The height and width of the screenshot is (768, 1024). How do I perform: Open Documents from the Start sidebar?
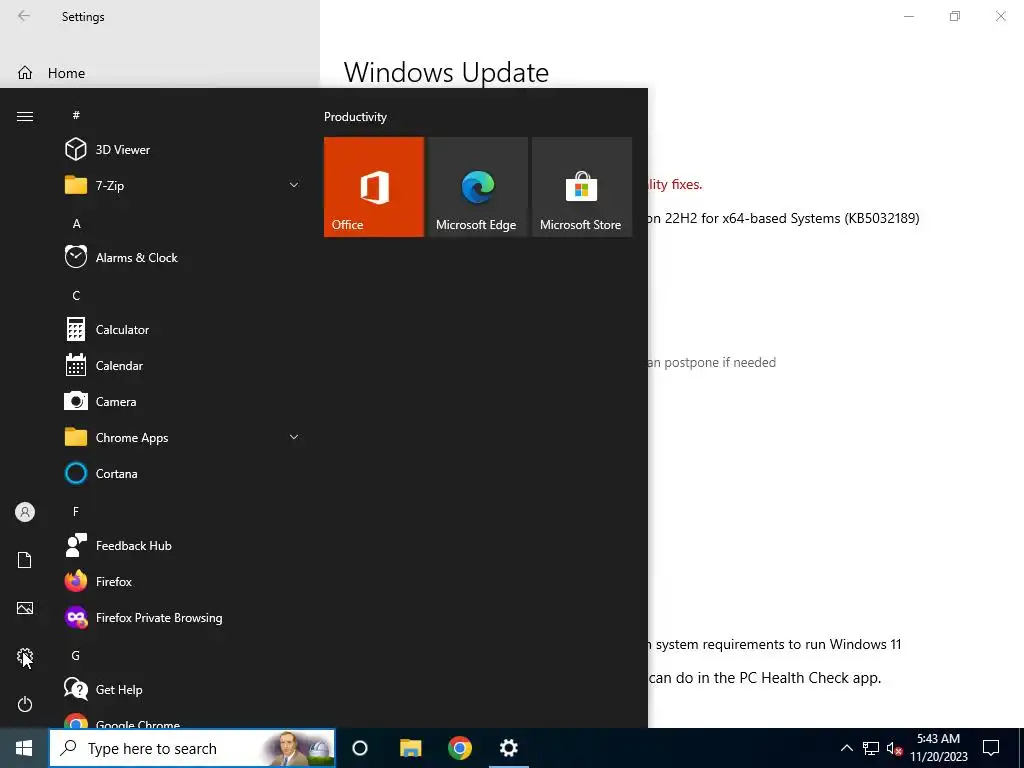pos(25,560)
